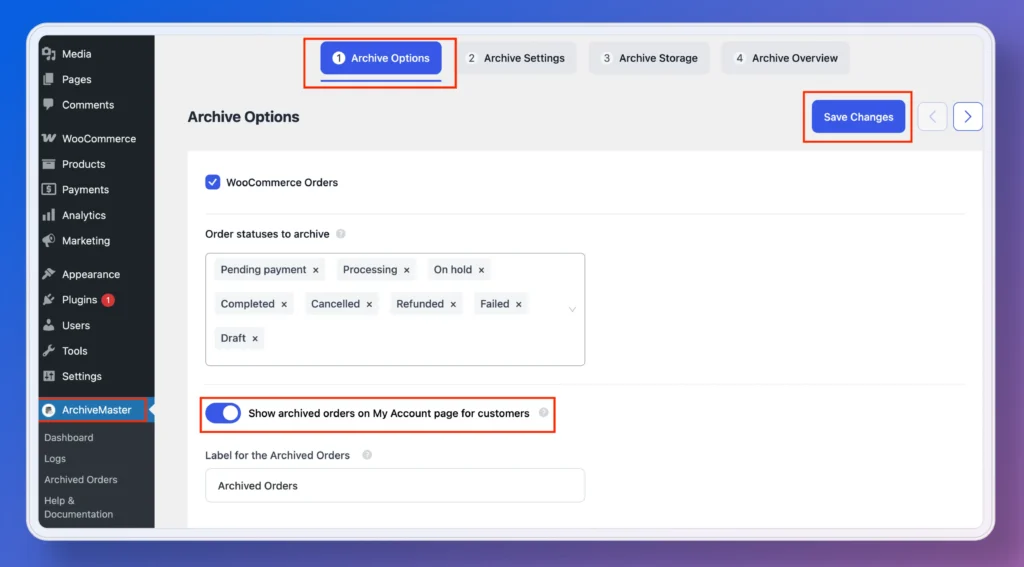The width and height of the screenshot is (1024, 567).
Task: Click the Plugins update badge showing 1
Action: (108, 300)
